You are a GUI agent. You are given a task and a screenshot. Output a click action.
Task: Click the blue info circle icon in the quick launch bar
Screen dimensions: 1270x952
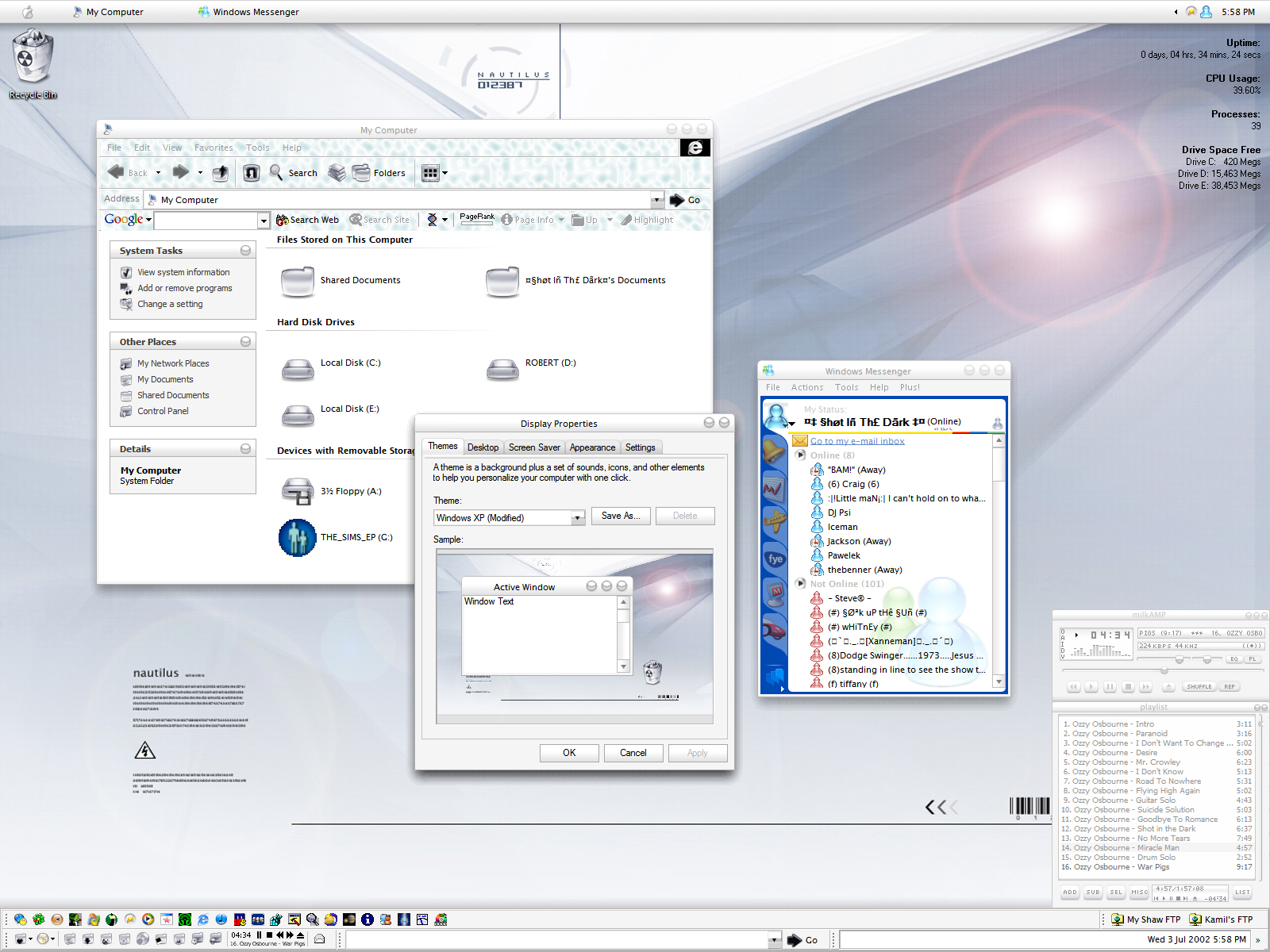(x=367, y=919)
